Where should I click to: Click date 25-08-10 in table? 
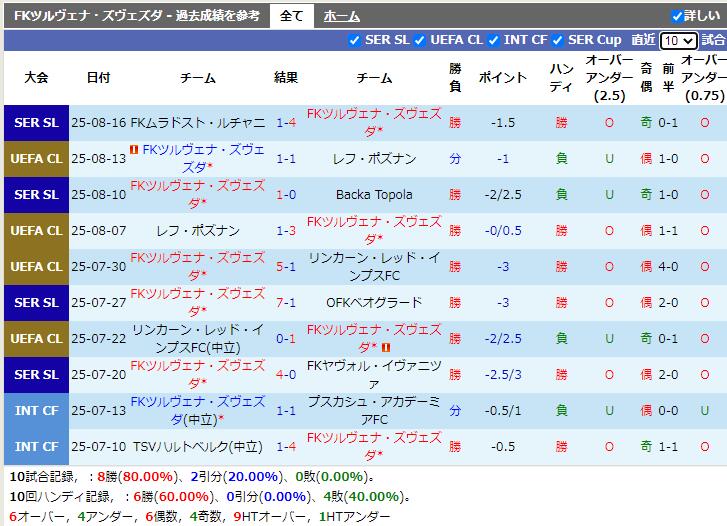99,194
